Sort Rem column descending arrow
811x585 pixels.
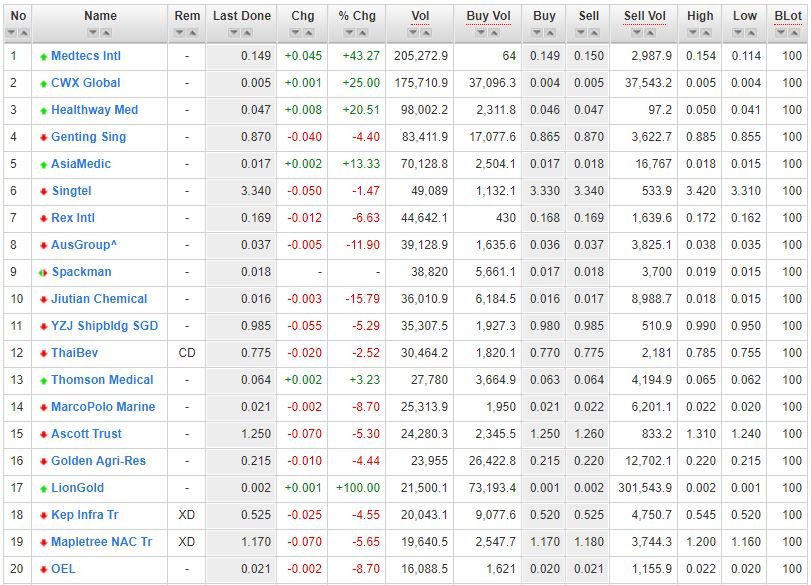[179, 33]
